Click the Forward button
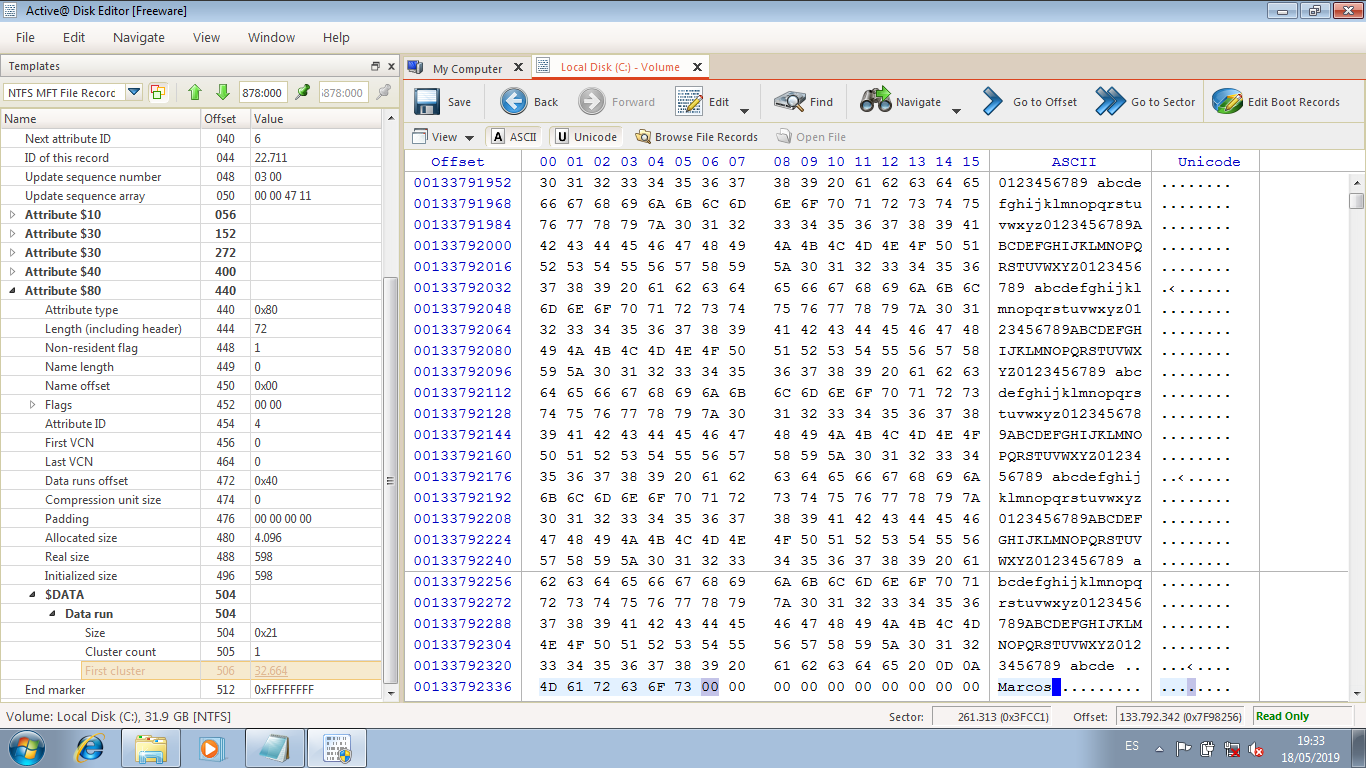 (x=619, y=100)
